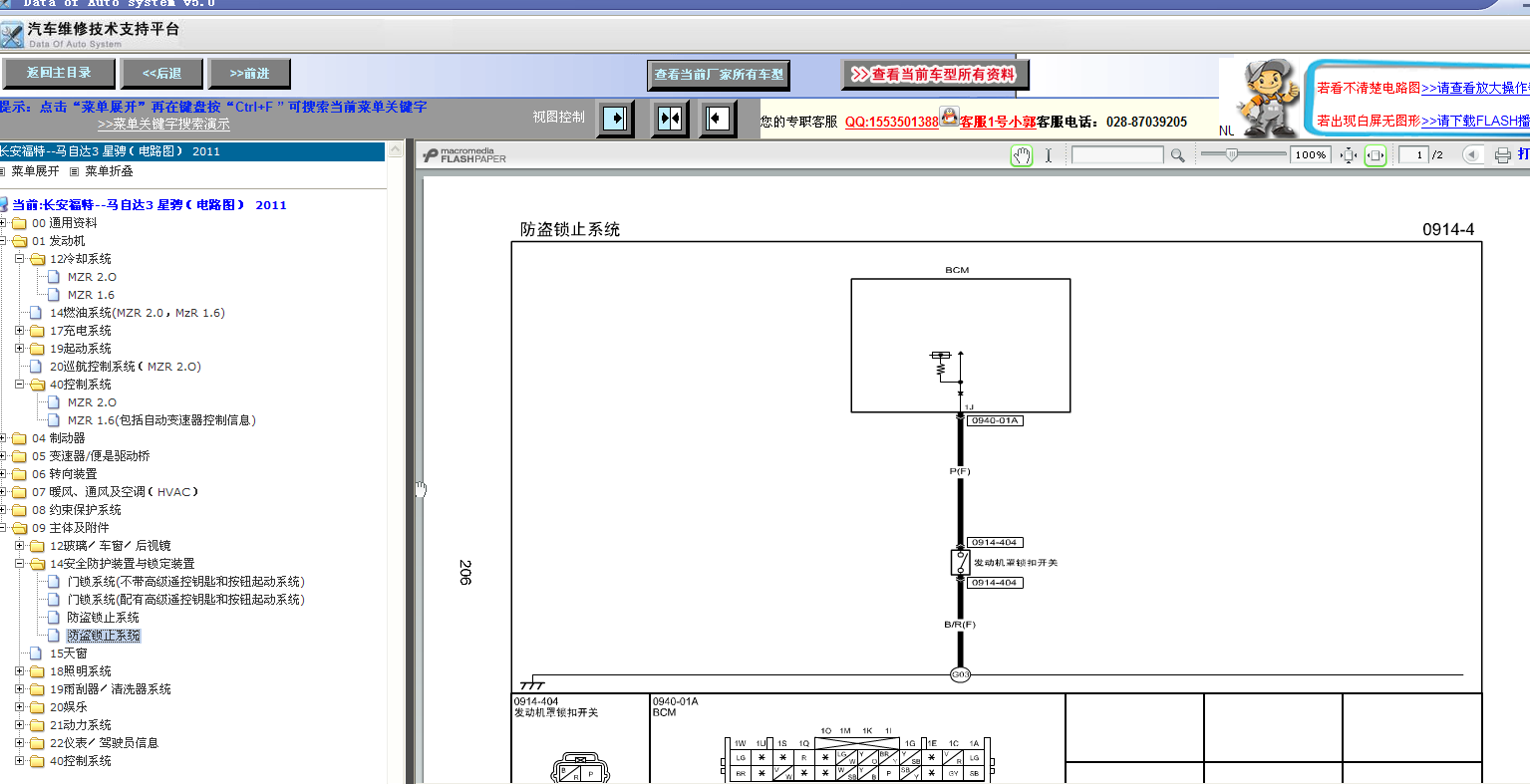The image size is (1530, 784).
Task: Select 01 发动机 in the tree
Action: [59, 241]
